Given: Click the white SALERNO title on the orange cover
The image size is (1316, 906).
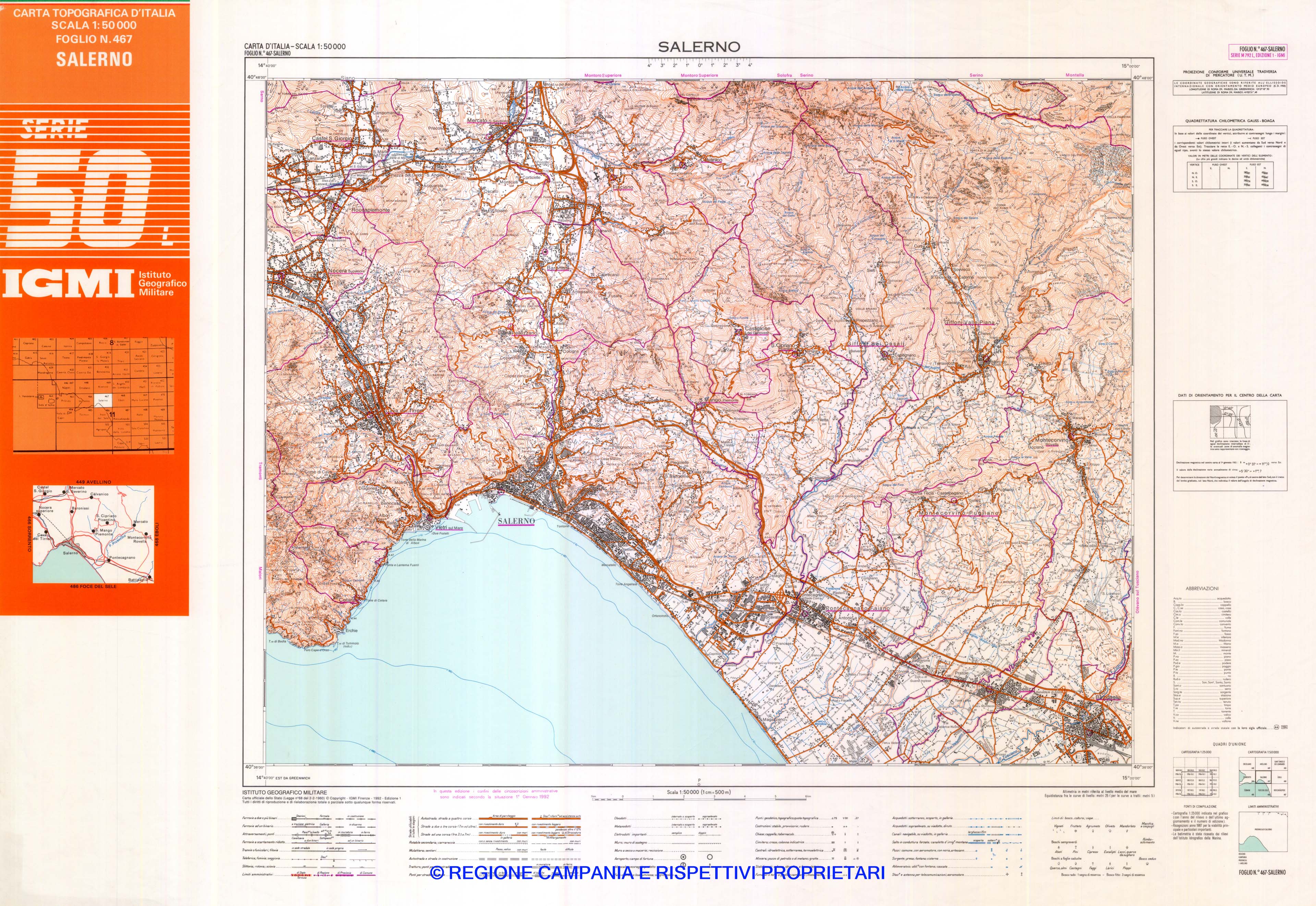Looking at the screenshot, I should pos(94,59).
